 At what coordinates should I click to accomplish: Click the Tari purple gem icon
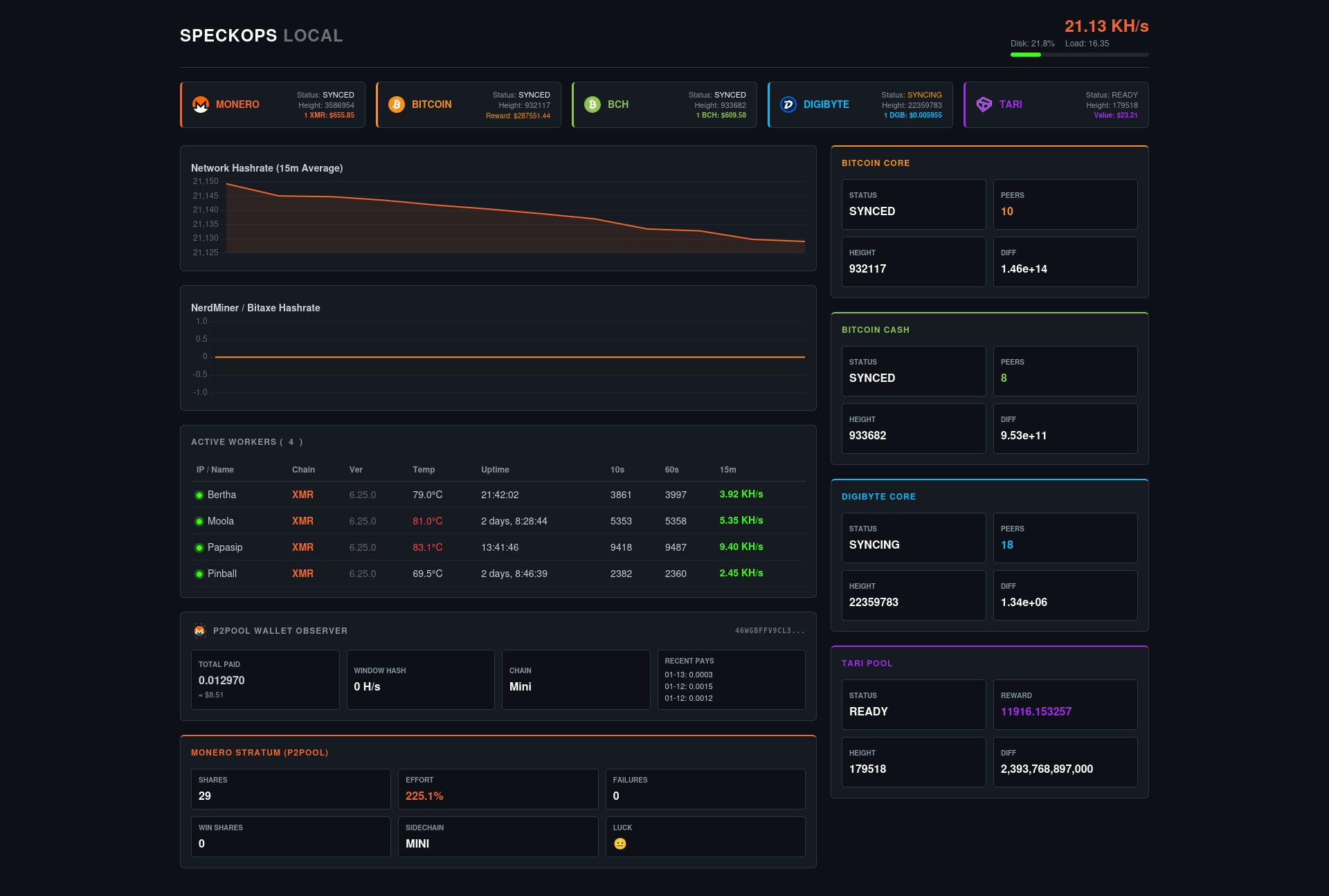[984, 104]
